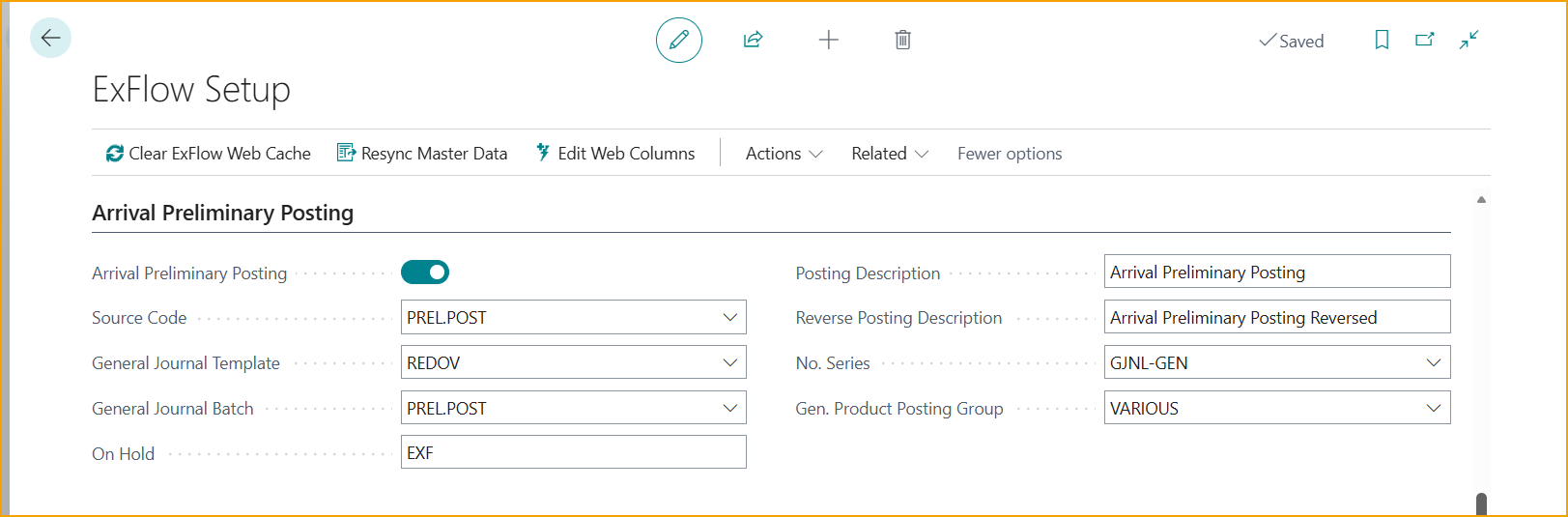The height and width of the screenshot is (517, 1568).
Task: Click the Gen. Product Posting Group label
Action: (x=899, y=409)
